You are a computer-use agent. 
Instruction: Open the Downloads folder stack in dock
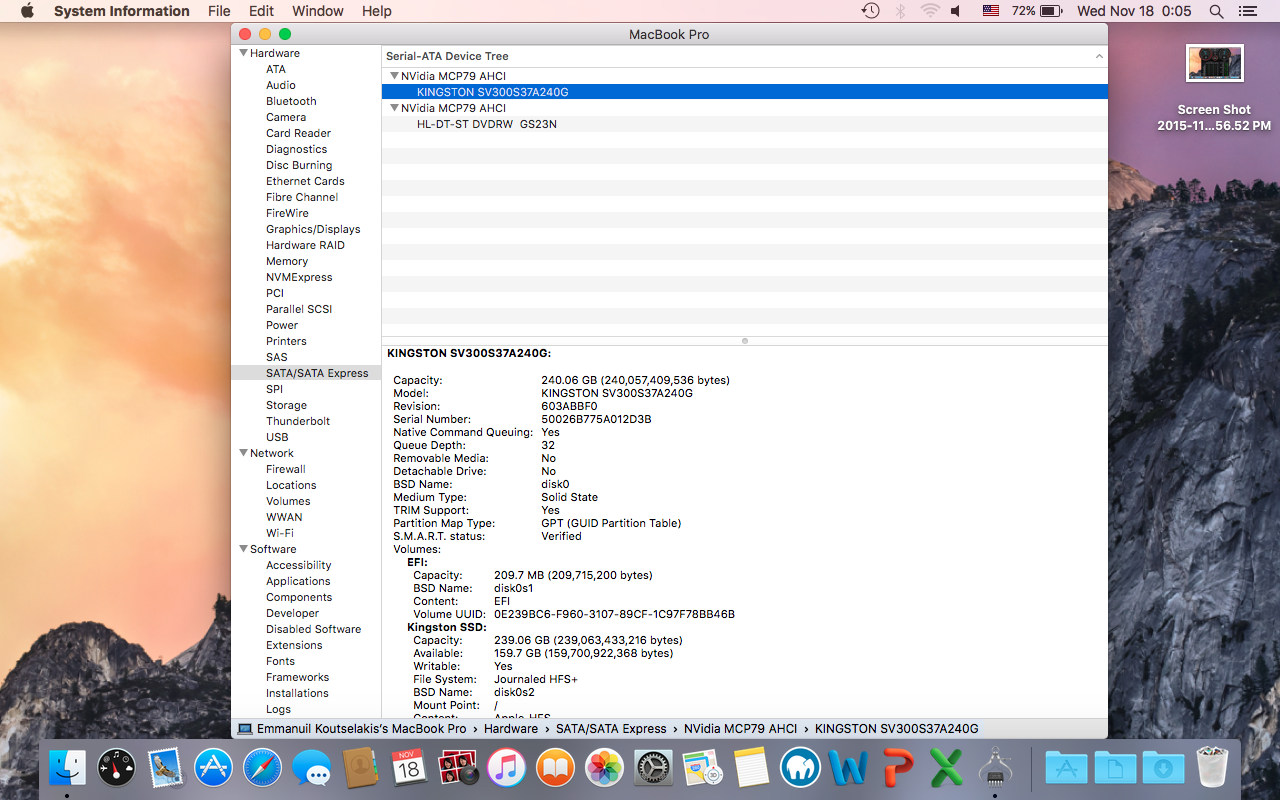click(x=1164, y=768)
